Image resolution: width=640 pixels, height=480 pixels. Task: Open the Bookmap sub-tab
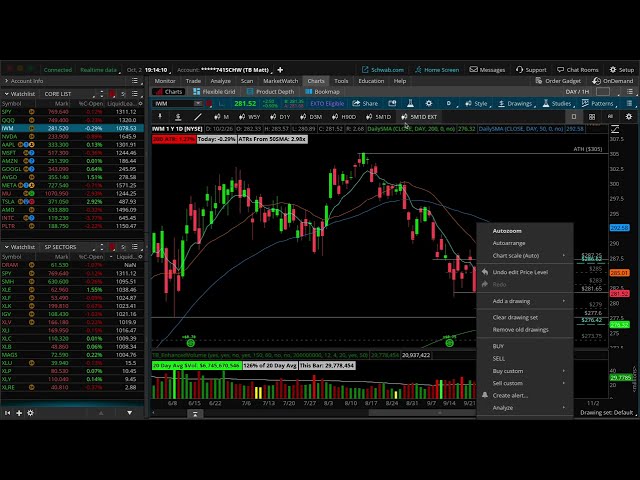point(322,91)
